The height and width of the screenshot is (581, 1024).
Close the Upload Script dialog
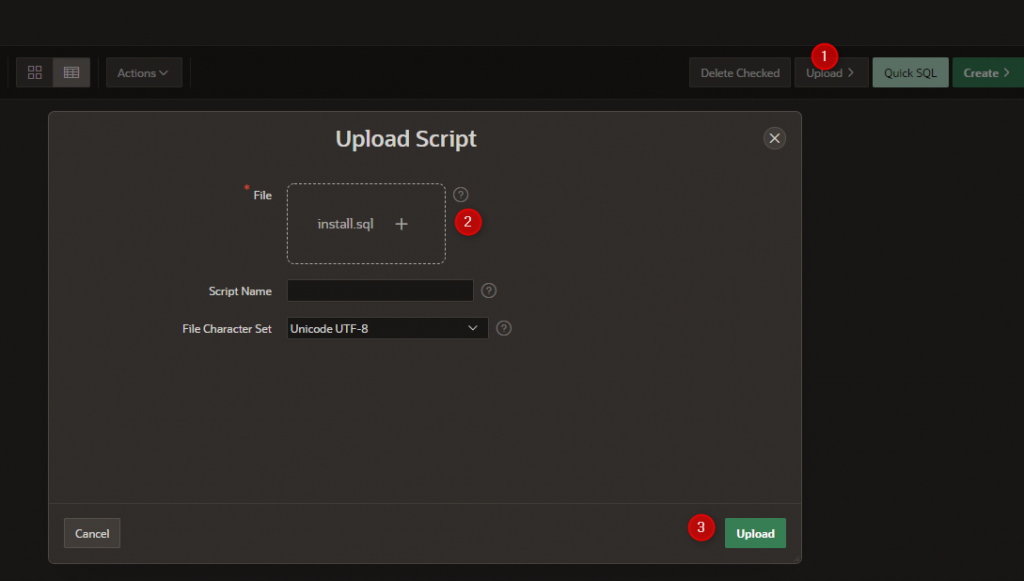[x=774, y=139]
